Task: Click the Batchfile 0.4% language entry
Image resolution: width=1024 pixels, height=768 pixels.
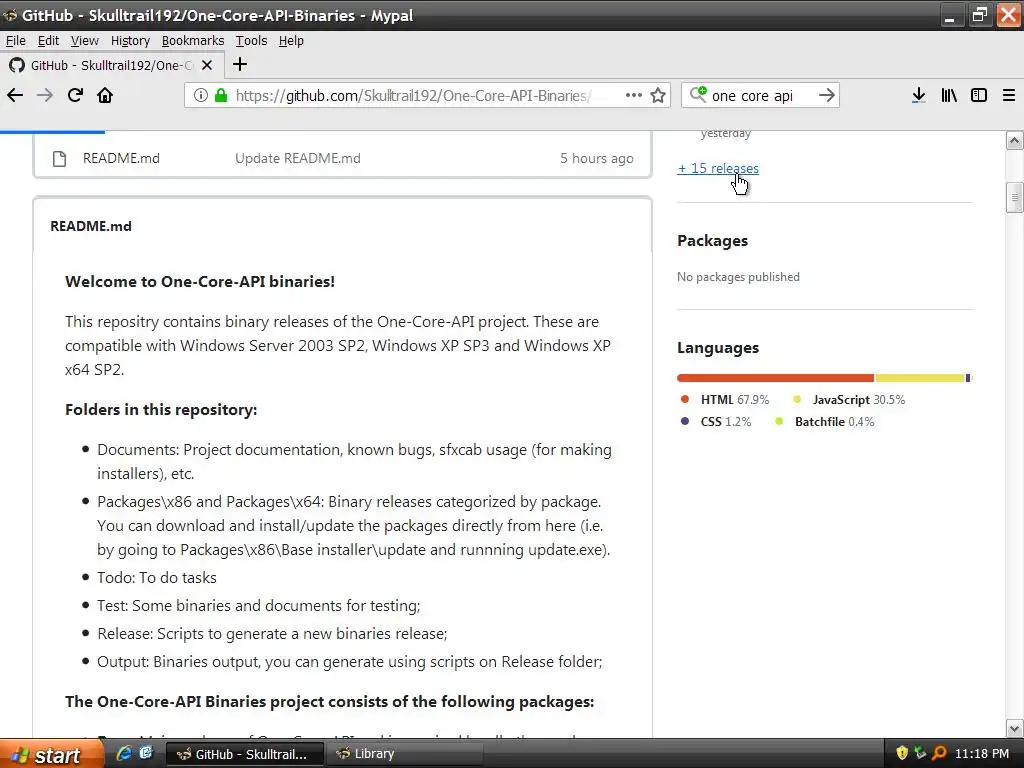Action: [825, 422]
